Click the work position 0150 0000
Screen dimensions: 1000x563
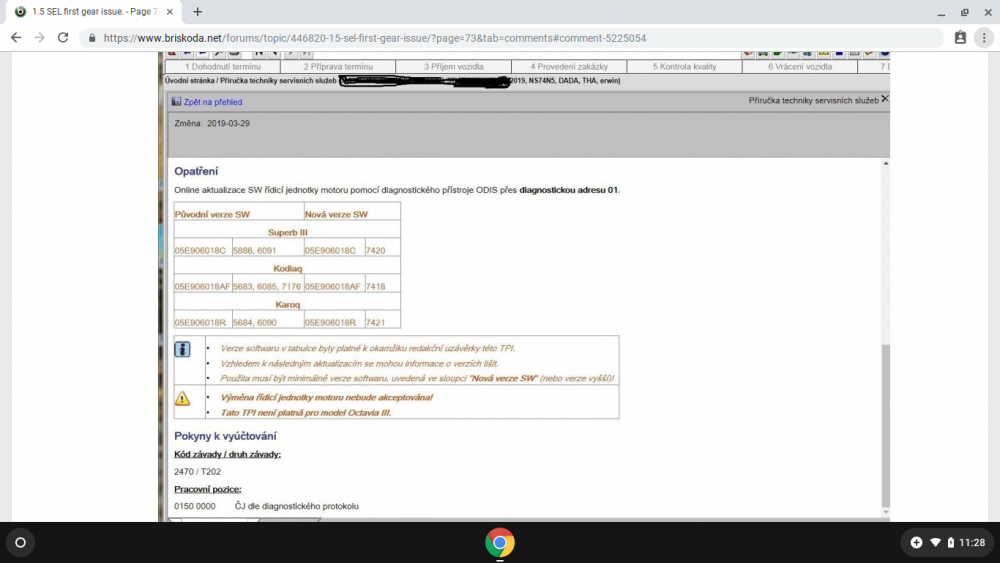coord(195,506)
